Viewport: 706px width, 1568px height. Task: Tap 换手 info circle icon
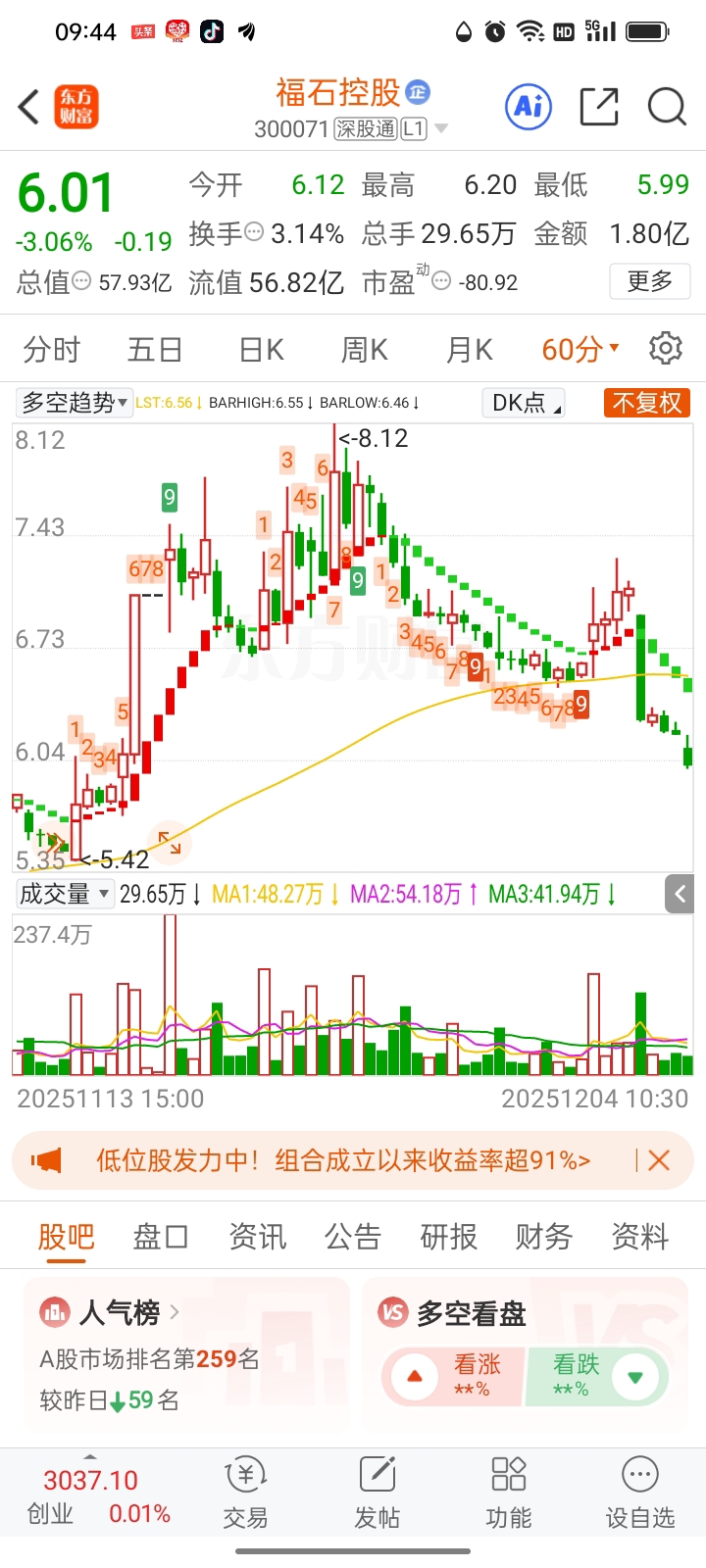click(254, 232)
